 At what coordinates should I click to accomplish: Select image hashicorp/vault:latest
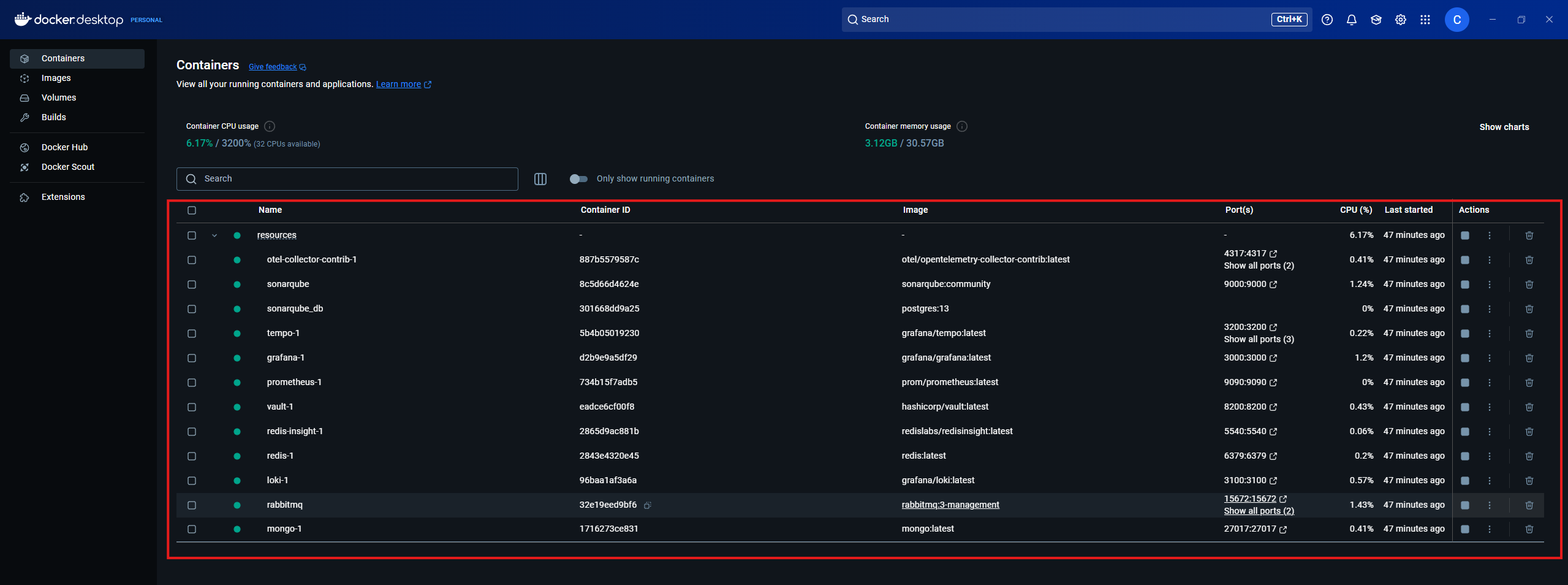[x=945, y=407]
